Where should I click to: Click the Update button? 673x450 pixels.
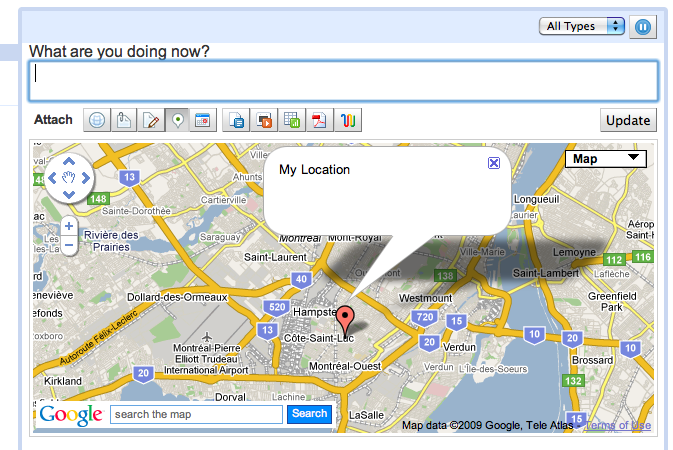click(628, 120)
